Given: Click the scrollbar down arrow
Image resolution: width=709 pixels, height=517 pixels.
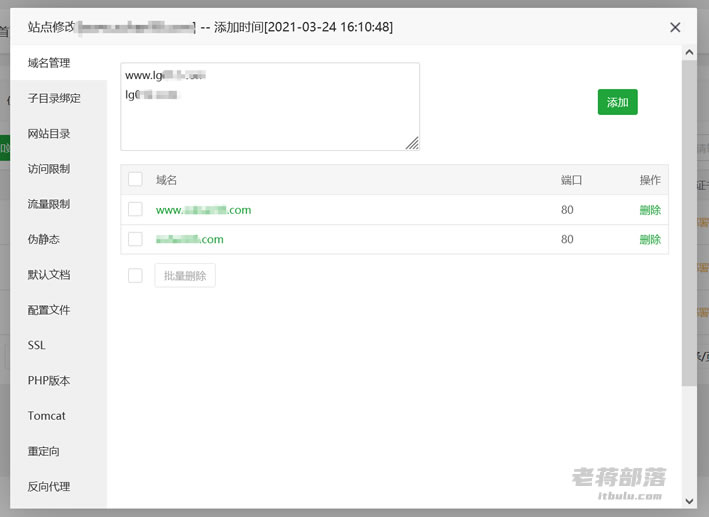Looking at the screenshot, I should point(689,500).
